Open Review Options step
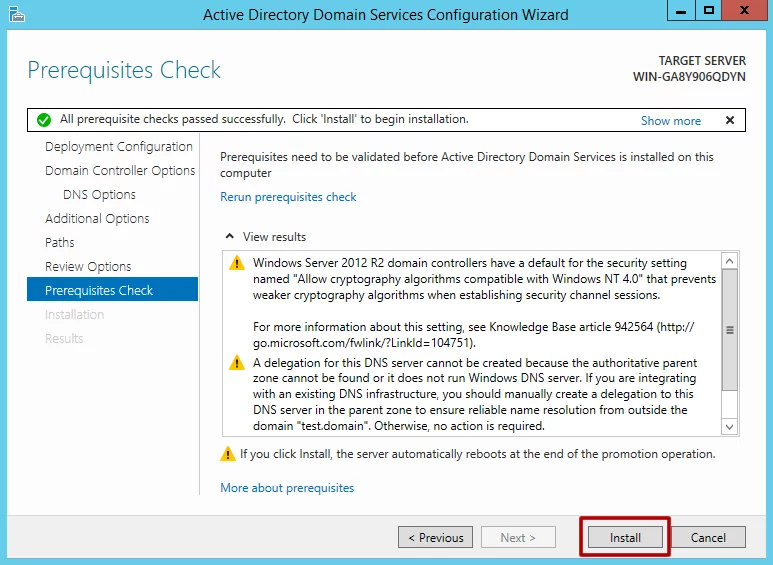 click(x=88, y=266)
